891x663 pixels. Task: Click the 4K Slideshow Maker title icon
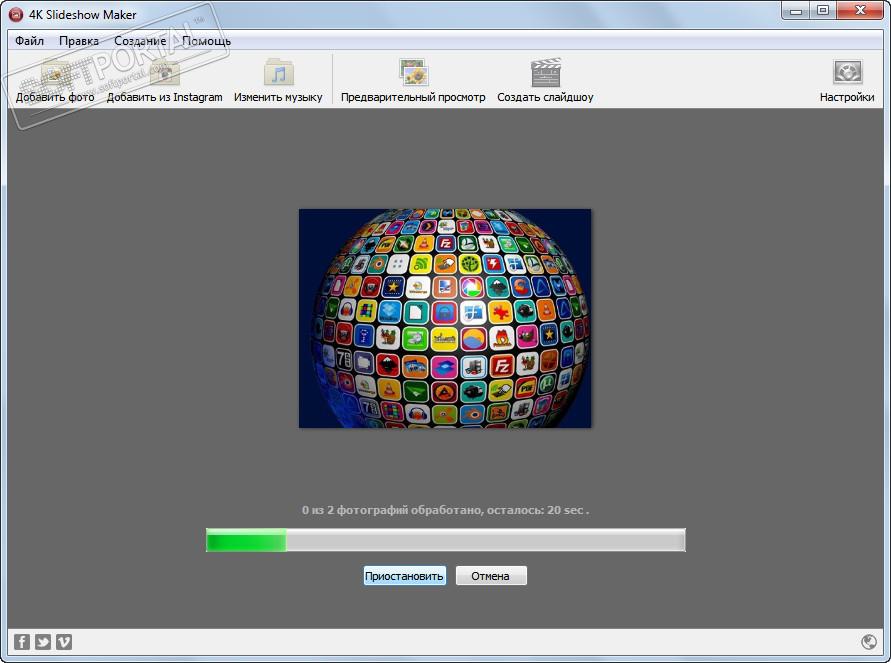point(16,14)
